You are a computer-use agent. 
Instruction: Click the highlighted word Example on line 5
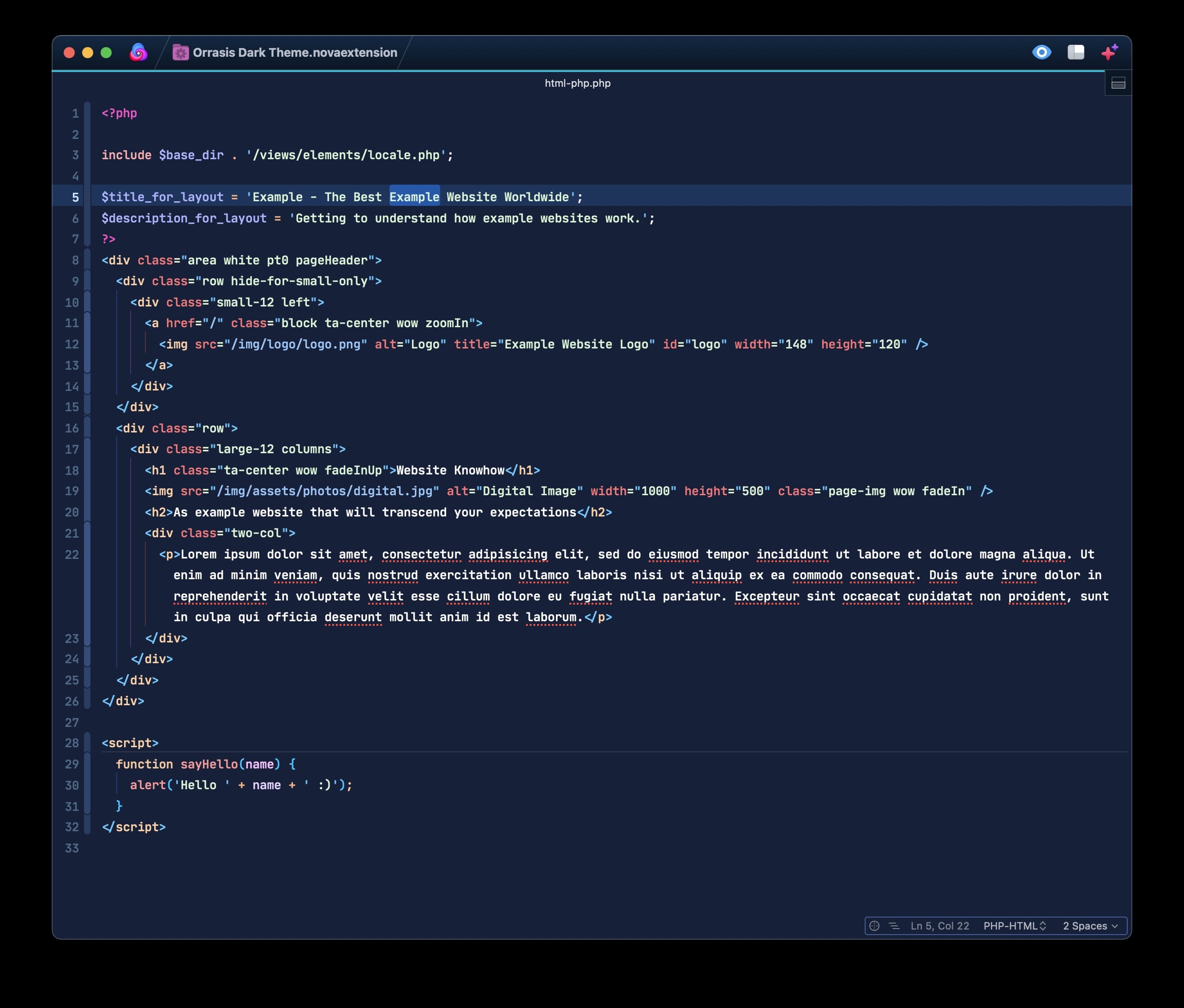(414, 197)
